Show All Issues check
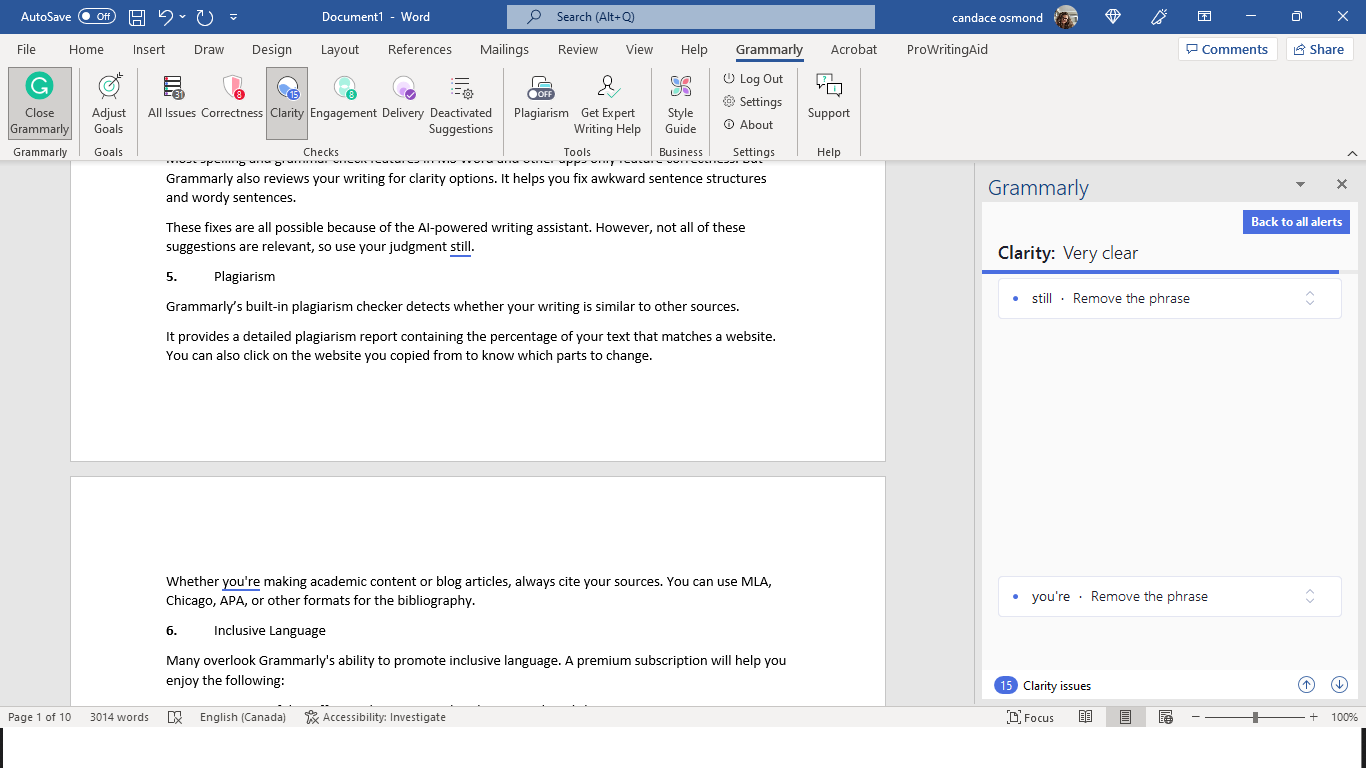This screenshot has height=768, width=1366. click(x=172, y=98)
